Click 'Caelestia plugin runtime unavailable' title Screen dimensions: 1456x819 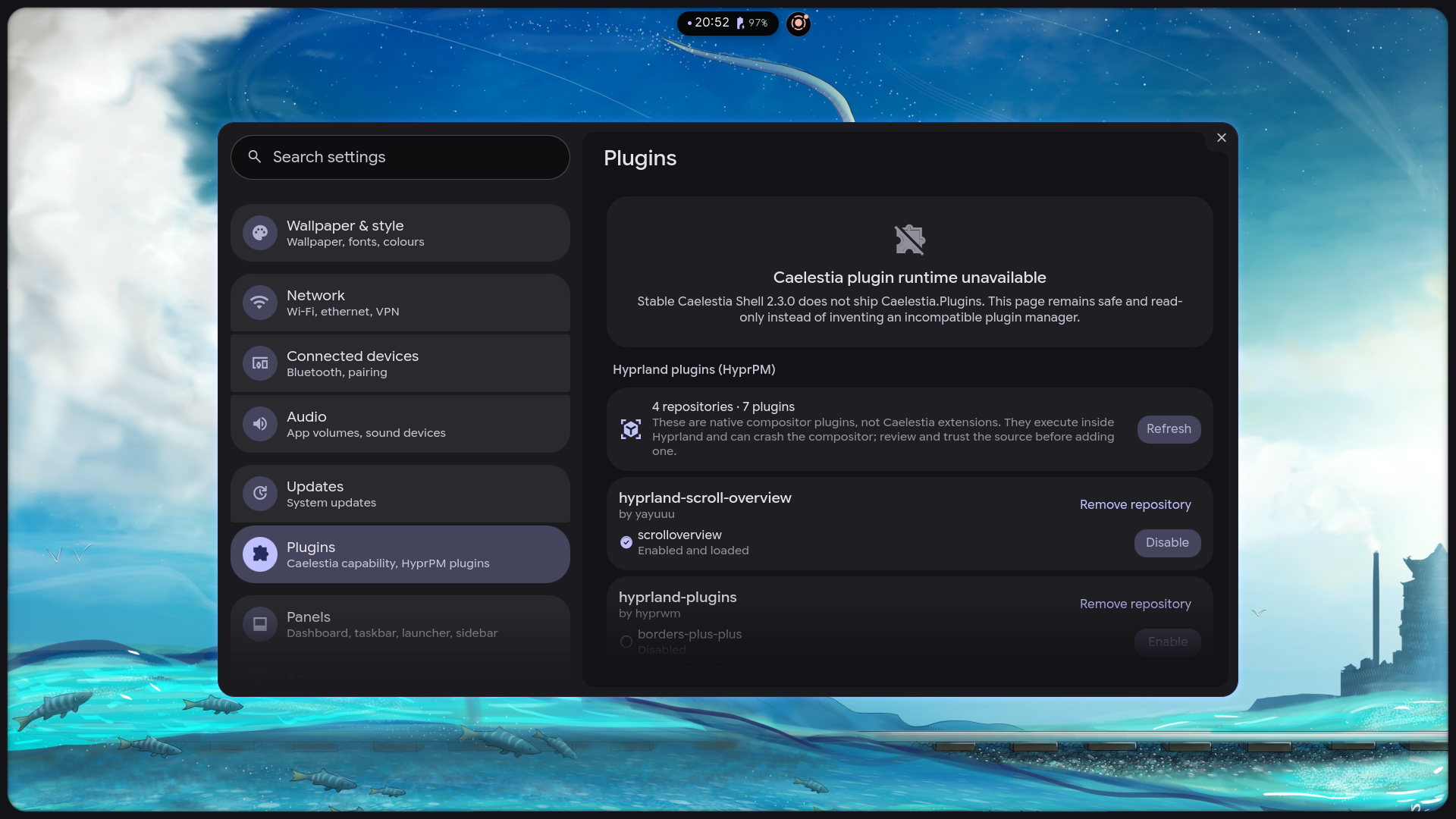910,278
